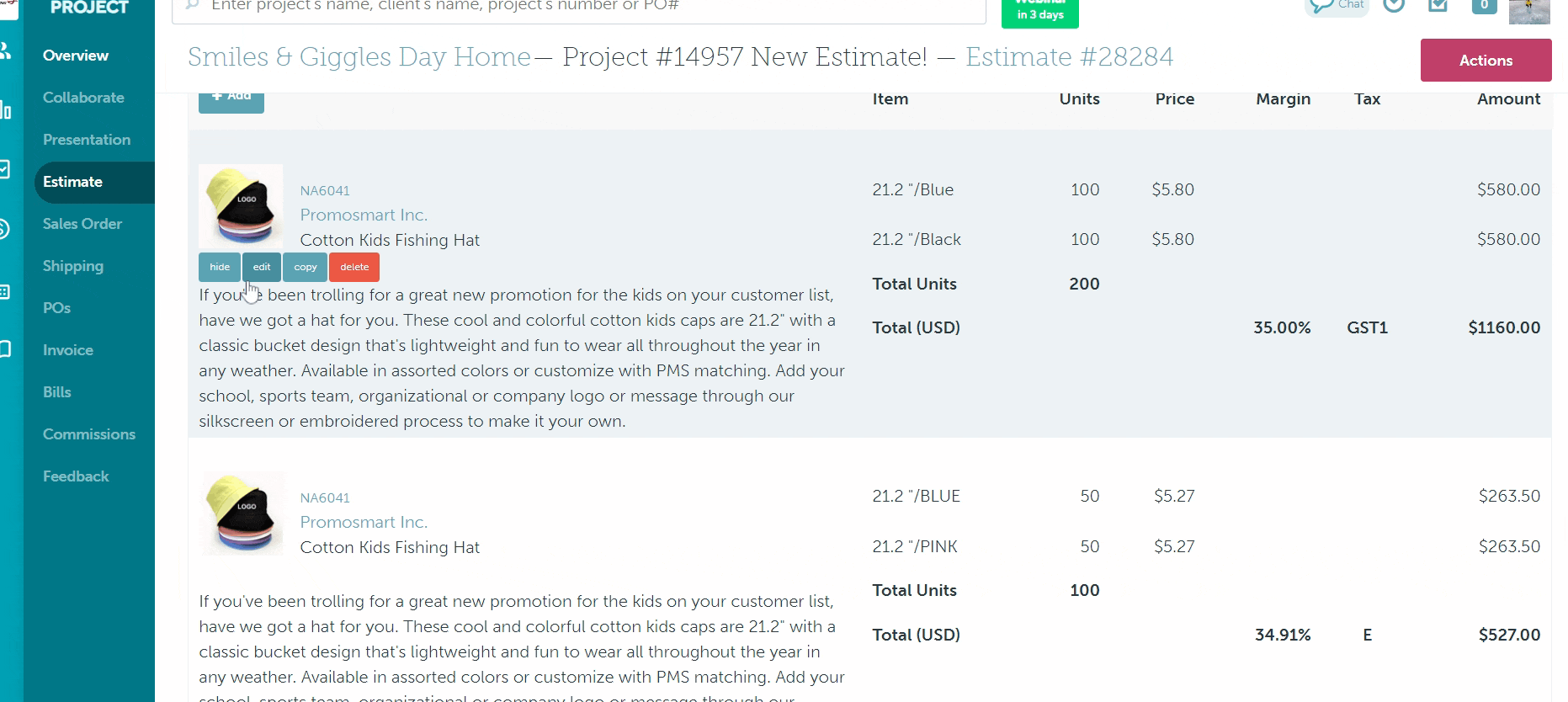Go to Overview section
The image size is (1568, 702).
pyautogui.click(x=76, y=56)
